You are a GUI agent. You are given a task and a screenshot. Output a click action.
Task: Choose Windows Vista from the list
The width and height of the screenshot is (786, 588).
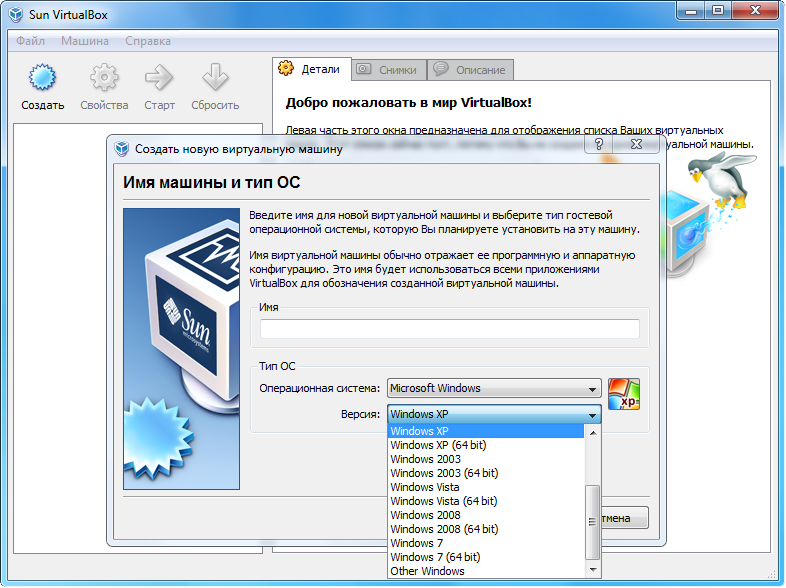pos(486,487)
